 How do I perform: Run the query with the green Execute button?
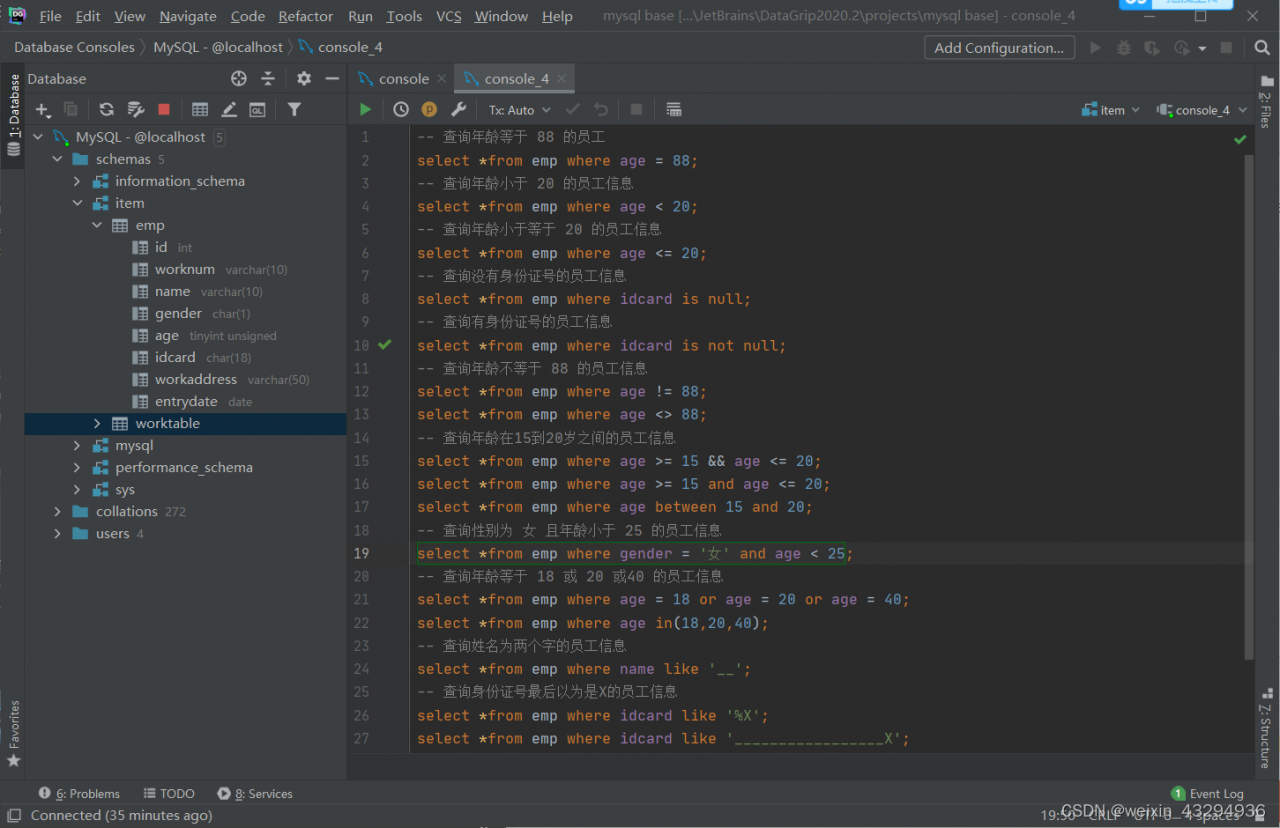(x=365, y=110)
